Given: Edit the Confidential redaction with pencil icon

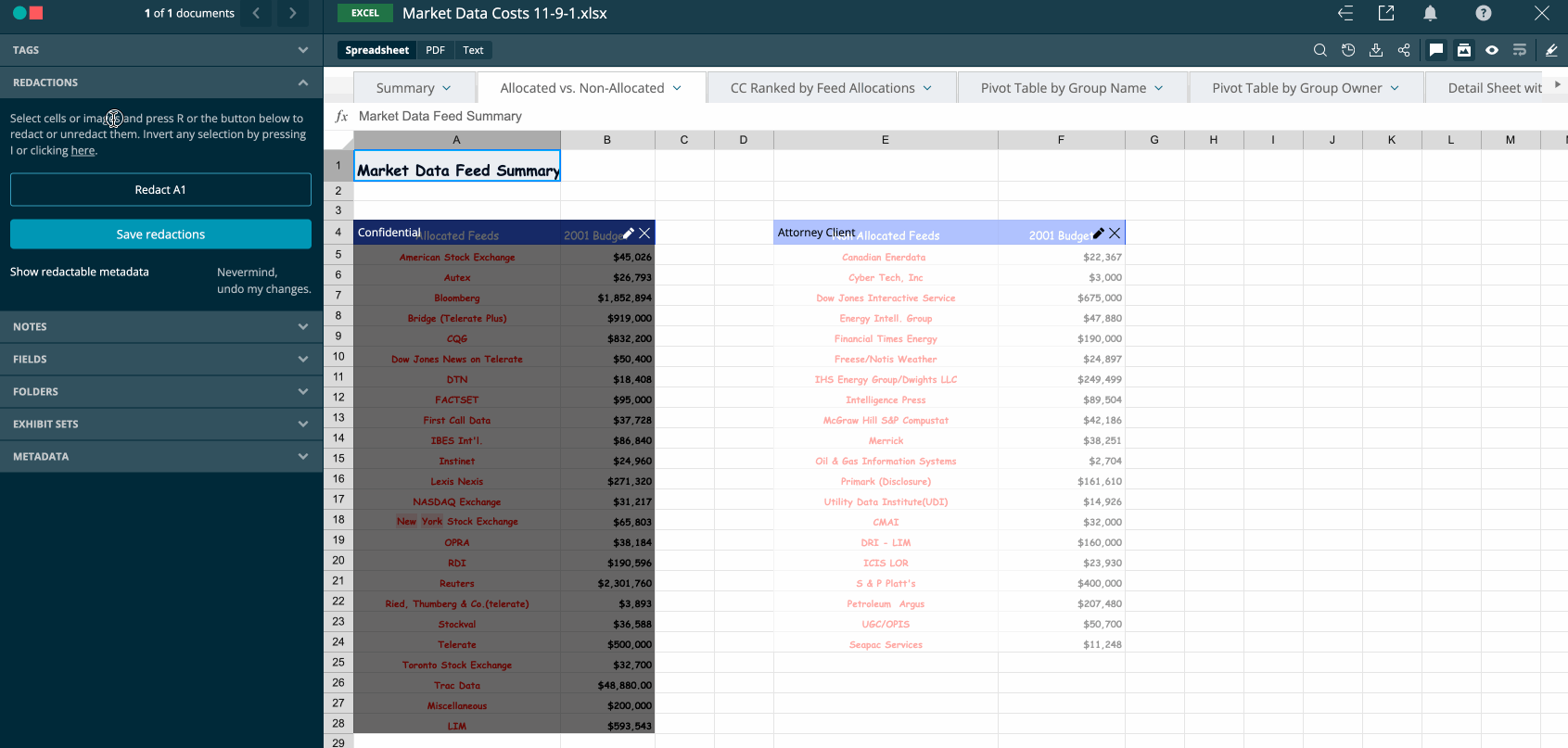Looking at the screenshot, I should 629,234.
